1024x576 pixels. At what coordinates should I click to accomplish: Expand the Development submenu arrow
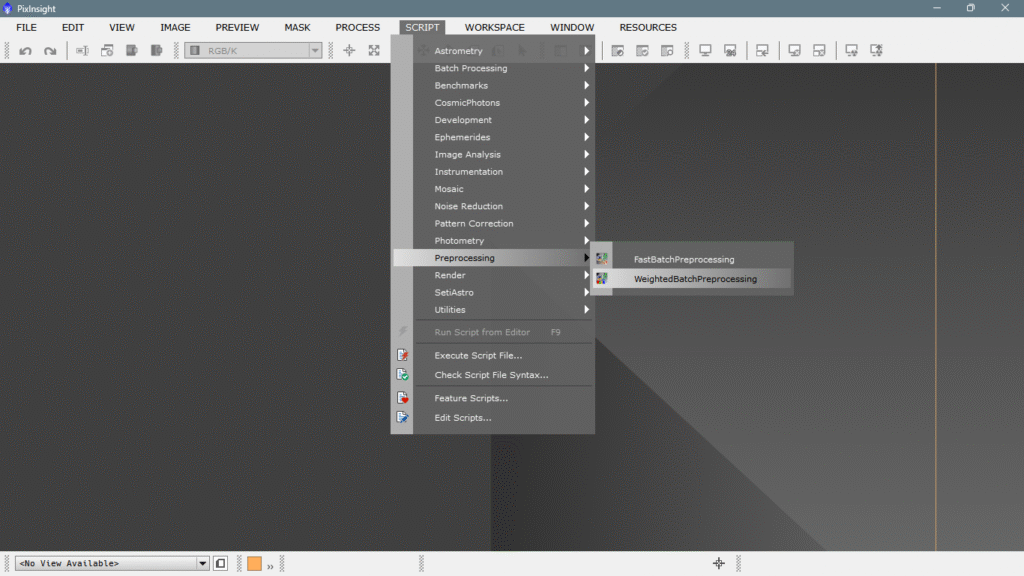[x=586, y=120]
